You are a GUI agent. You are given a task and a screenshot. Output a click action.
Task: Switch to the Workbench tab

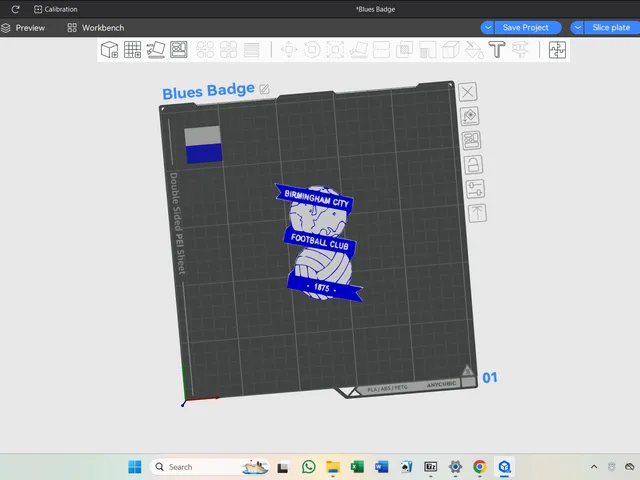[x=96, y=28]
